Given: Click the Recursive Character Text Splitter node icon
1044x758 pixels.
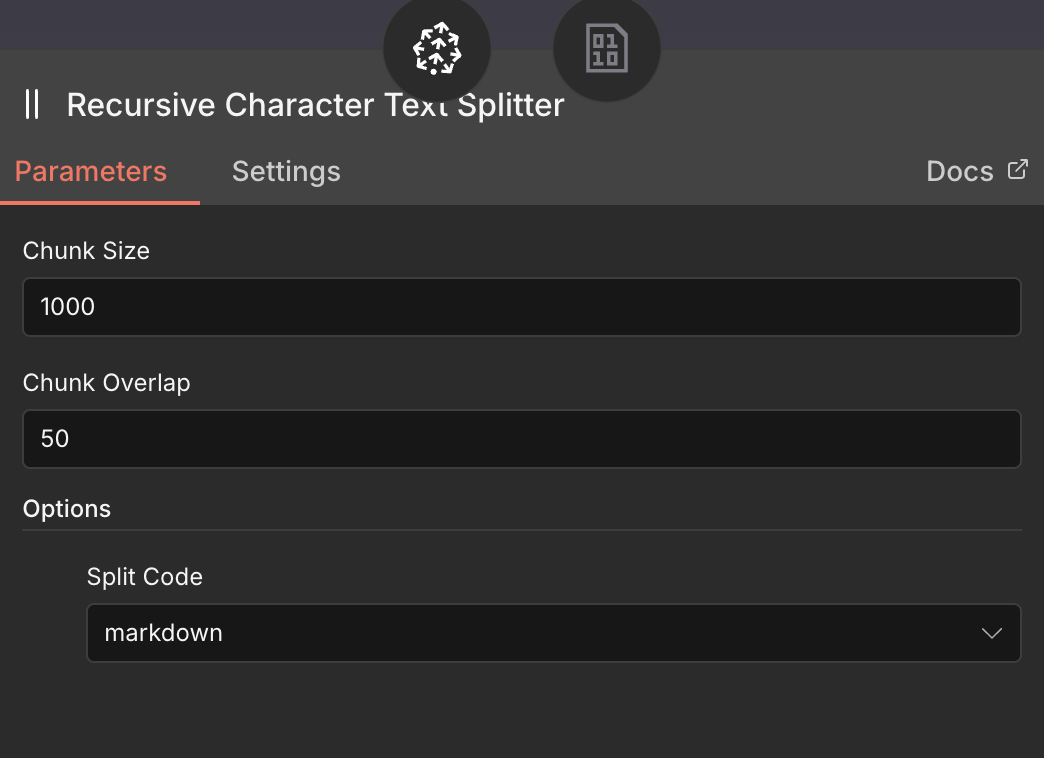Looking at the screenshot, I should point(436,48).
